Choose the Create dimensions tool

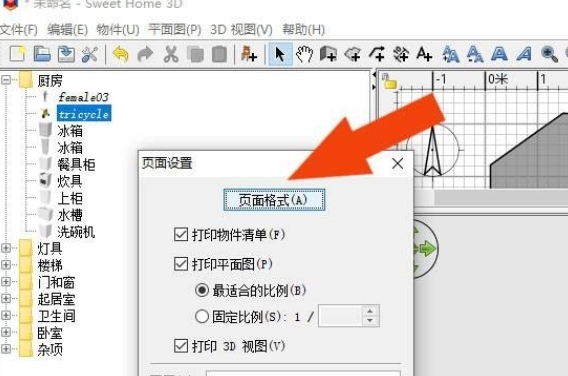[x=401, y=54]
